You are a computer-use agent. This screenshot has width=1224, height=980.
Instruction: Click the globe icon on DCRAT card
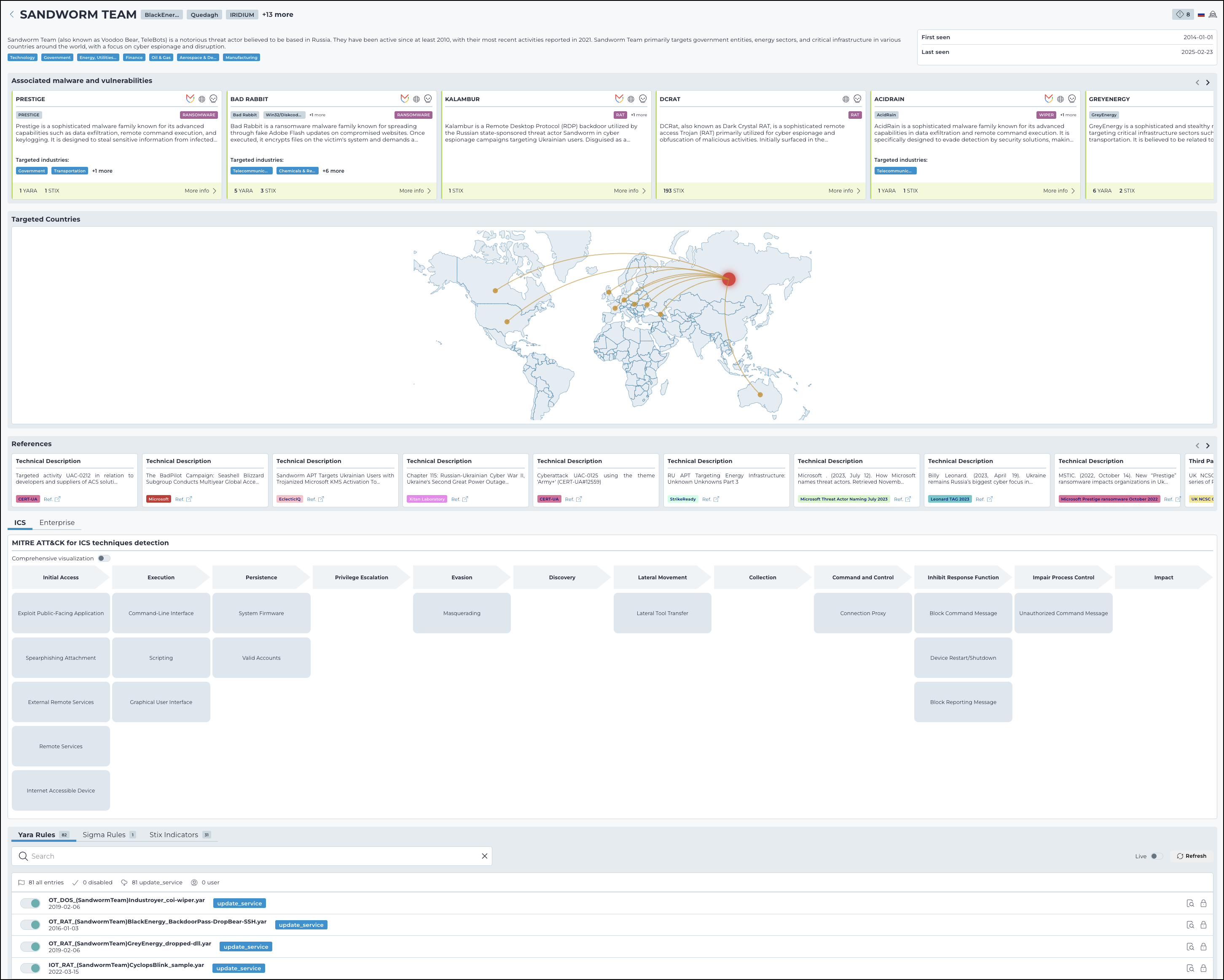pyautogui.click(x=846, y=99)
